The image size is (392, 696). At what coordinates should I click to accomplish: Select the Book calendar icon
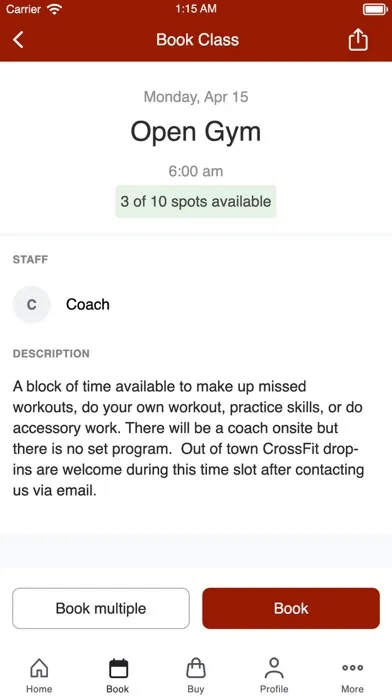click(x=118, y=668)
